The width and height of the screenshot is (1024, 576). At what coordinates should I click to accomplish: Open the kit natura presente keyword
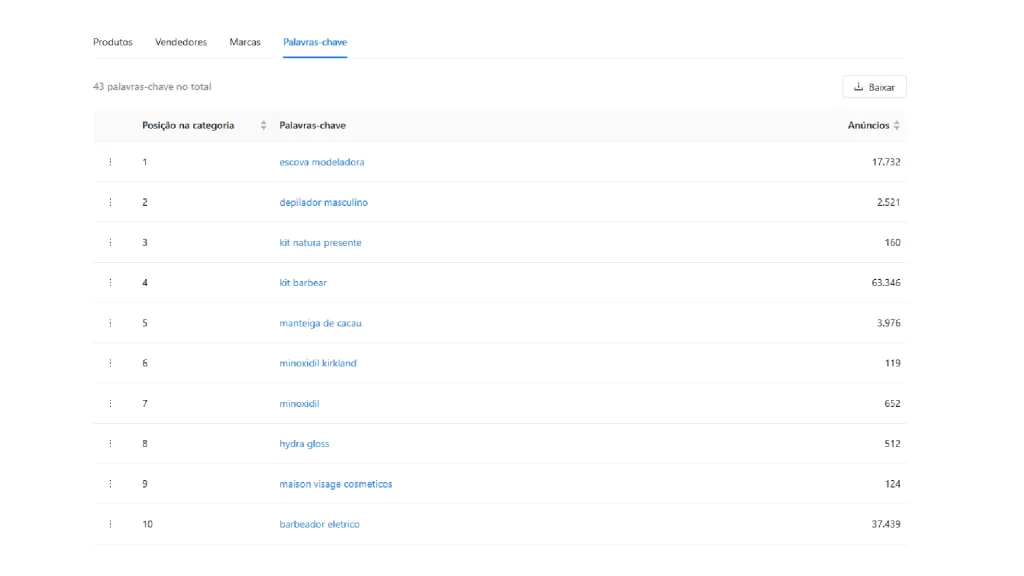(321, 242)
